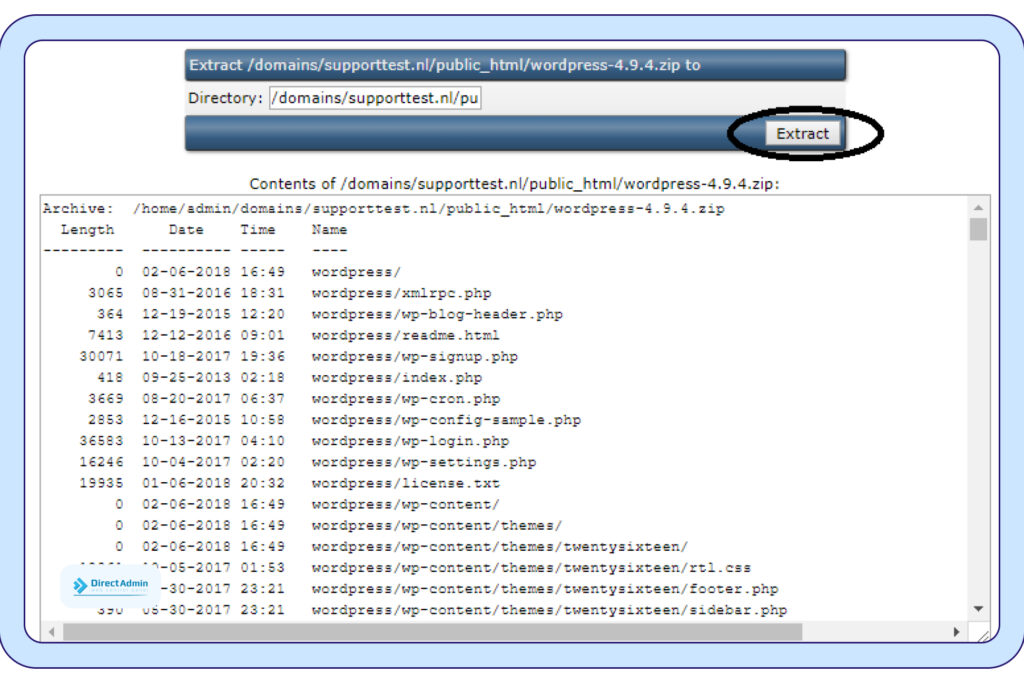Click the vertical scrollbar up arrow

point(978,208)
